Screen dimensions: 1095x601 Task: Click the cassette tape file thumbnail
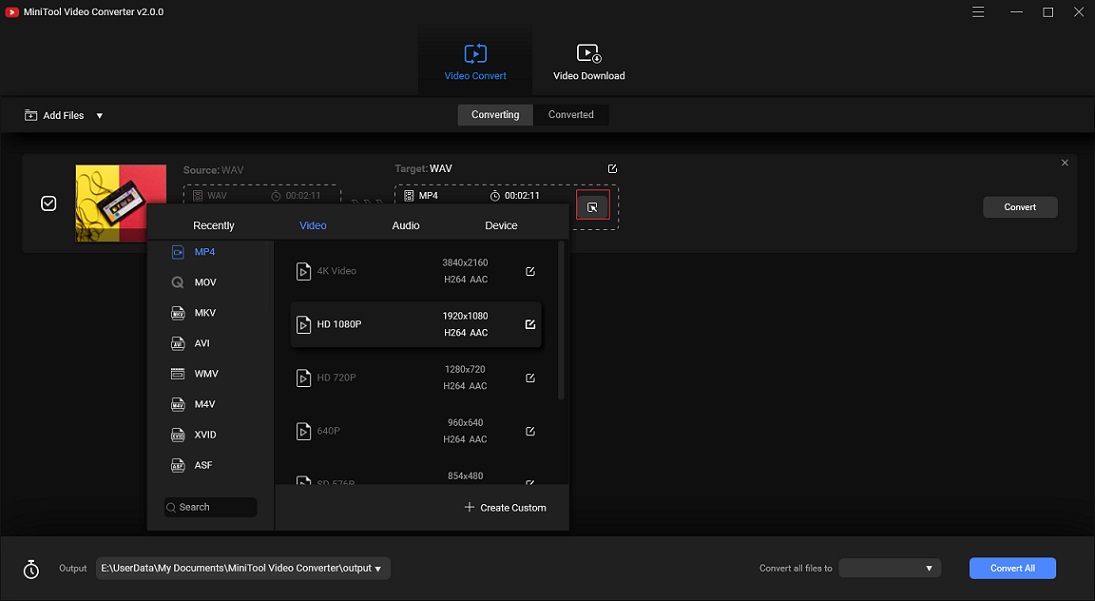pos(121,203)
